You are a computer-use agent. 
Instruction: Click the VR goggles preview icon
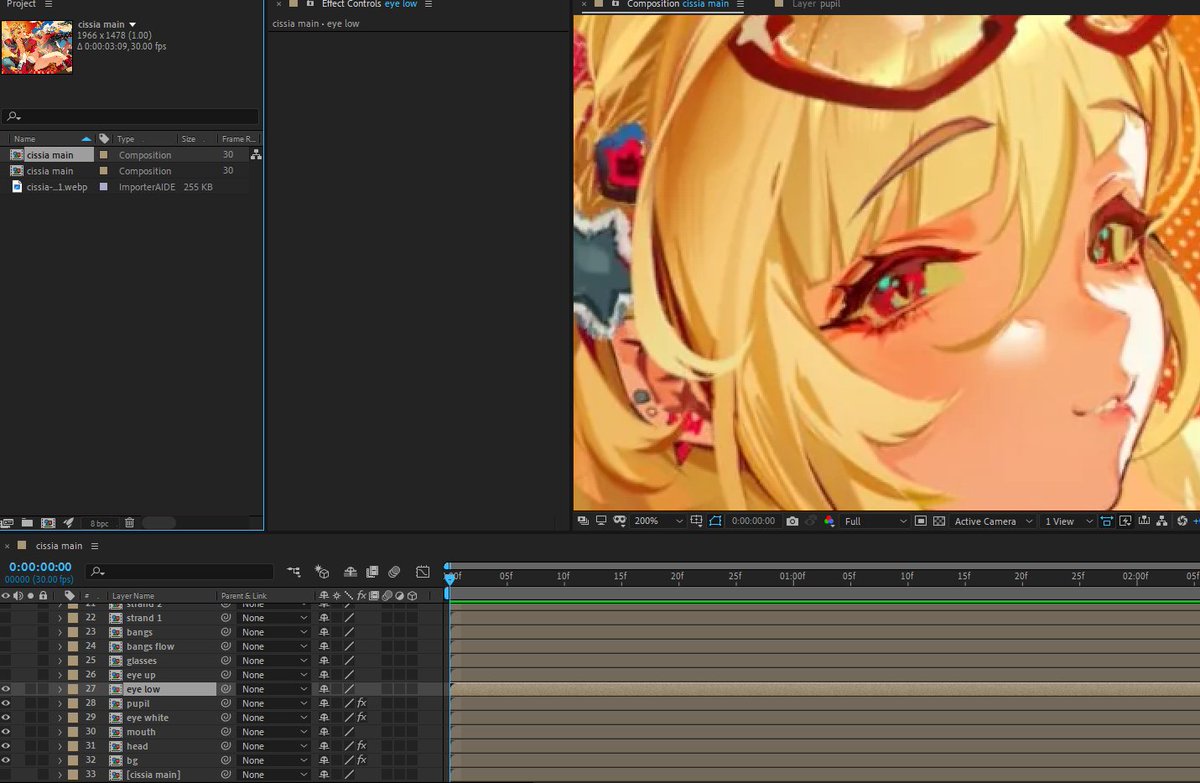(619, 521)
